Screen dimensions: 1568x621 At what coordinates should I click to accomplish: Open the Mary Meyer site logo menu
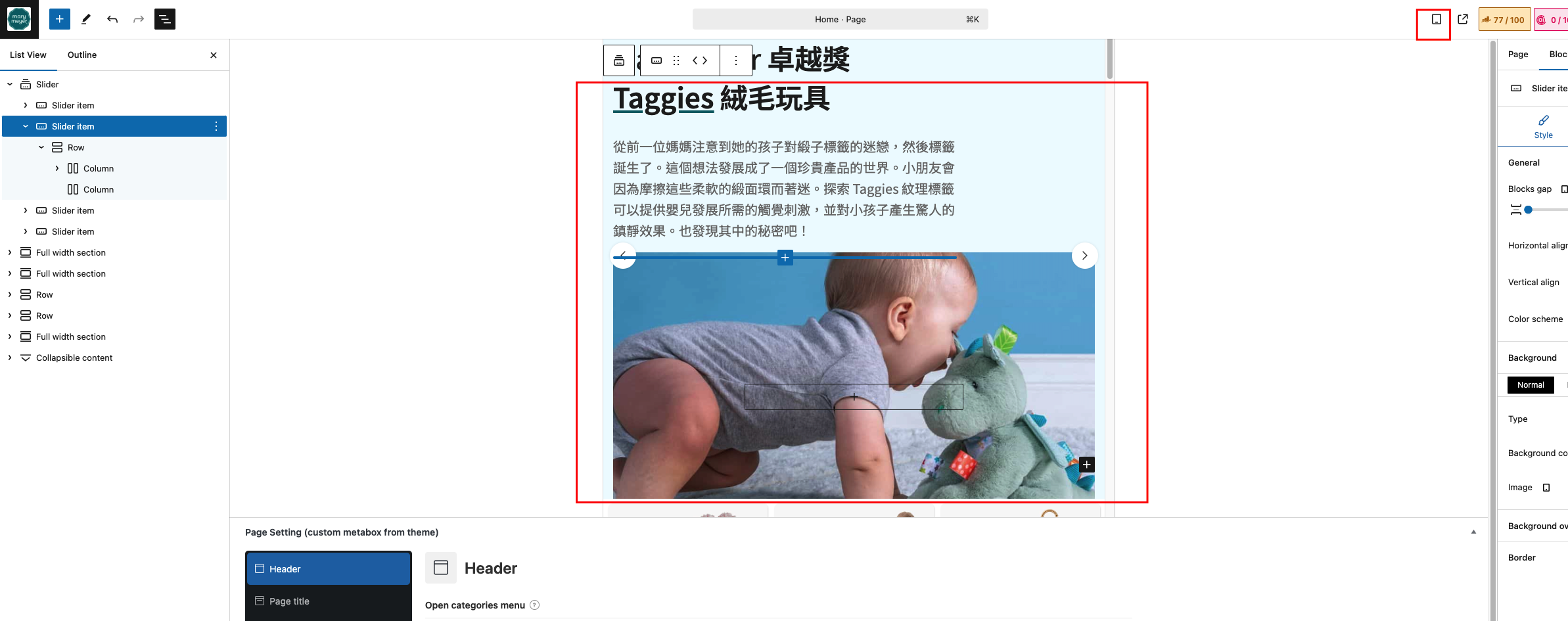pos(19,19)
